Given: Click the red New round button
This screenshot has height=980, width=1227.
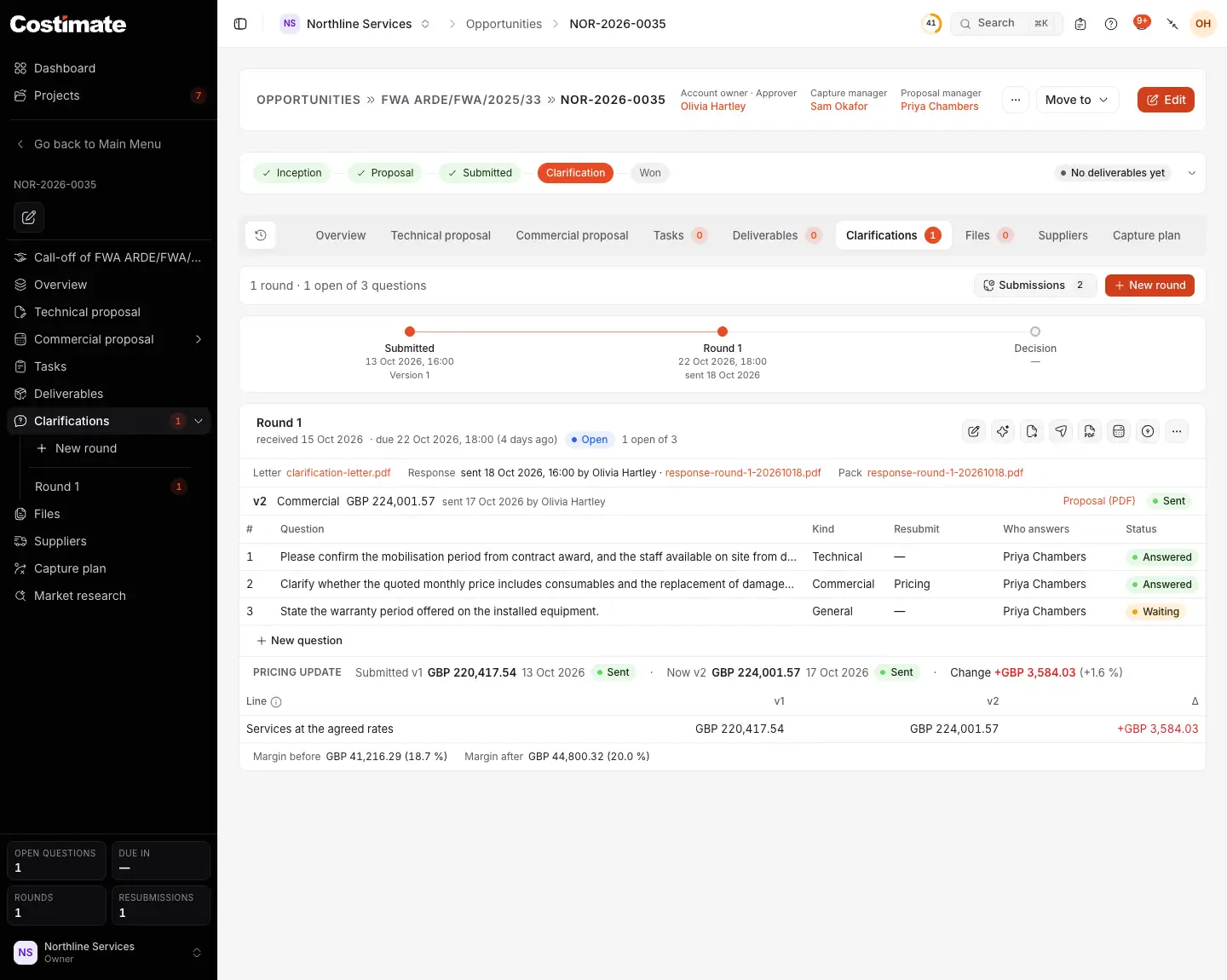Looking at the screenshot, I should (x=1149, y=285).
